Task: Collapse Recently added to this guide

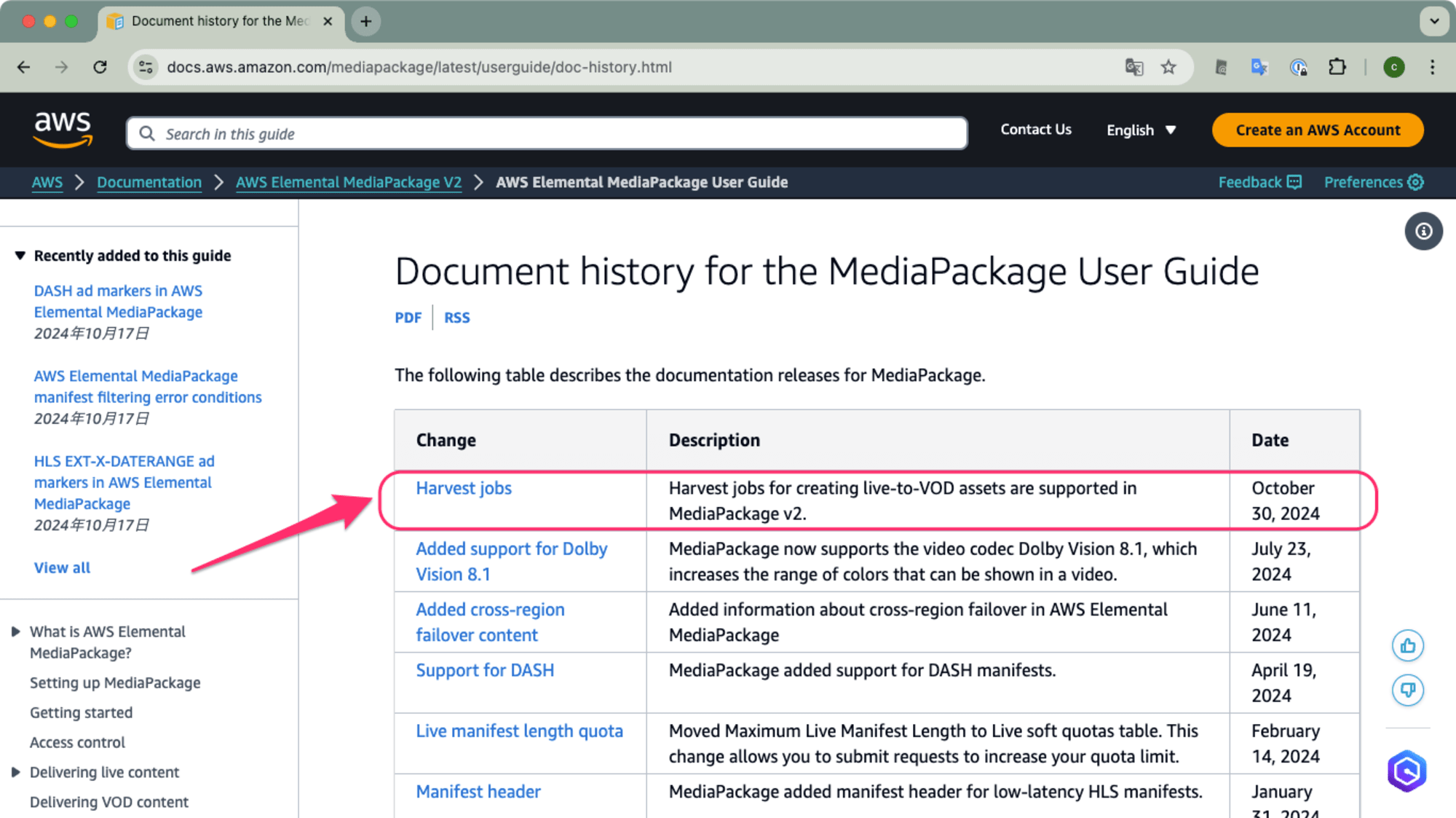Action: 20,256
